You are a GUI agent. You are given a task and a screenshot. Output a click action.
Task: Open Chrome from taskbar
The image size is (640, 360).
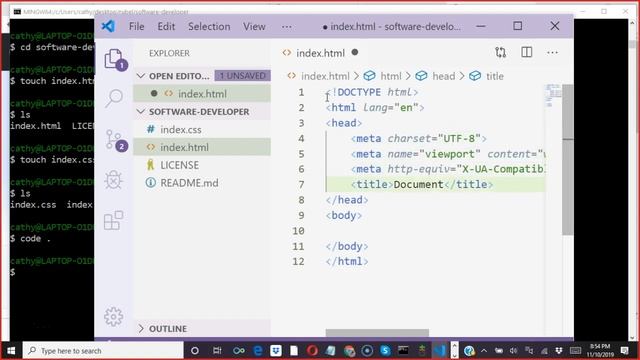point(349,351)
